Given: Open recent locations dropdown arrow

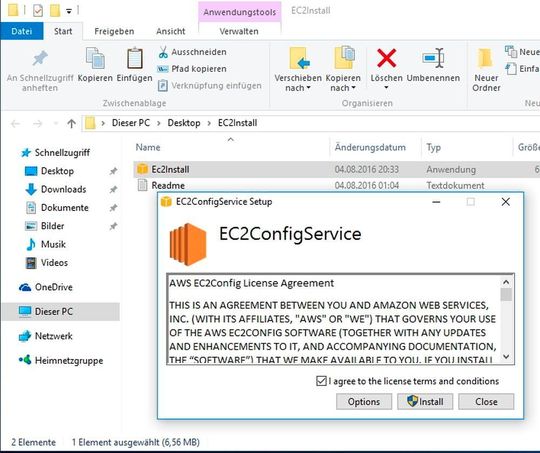Looking at the screenshot, I should 55,123.
